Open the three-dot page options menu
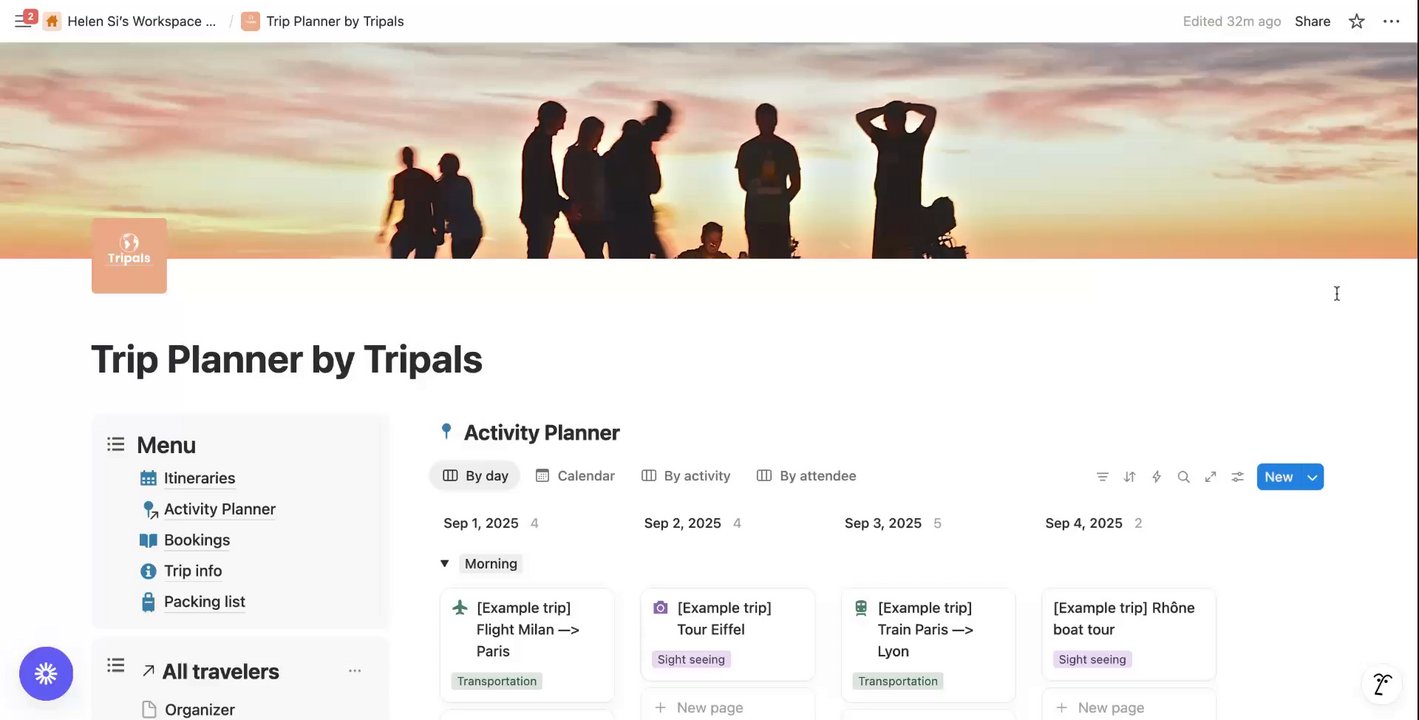The image size is (1419, 720). [1391, 21]
